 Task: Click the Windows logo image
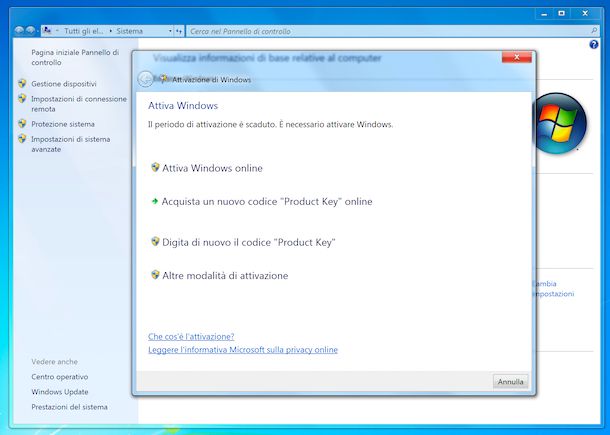tap(560, 124)
